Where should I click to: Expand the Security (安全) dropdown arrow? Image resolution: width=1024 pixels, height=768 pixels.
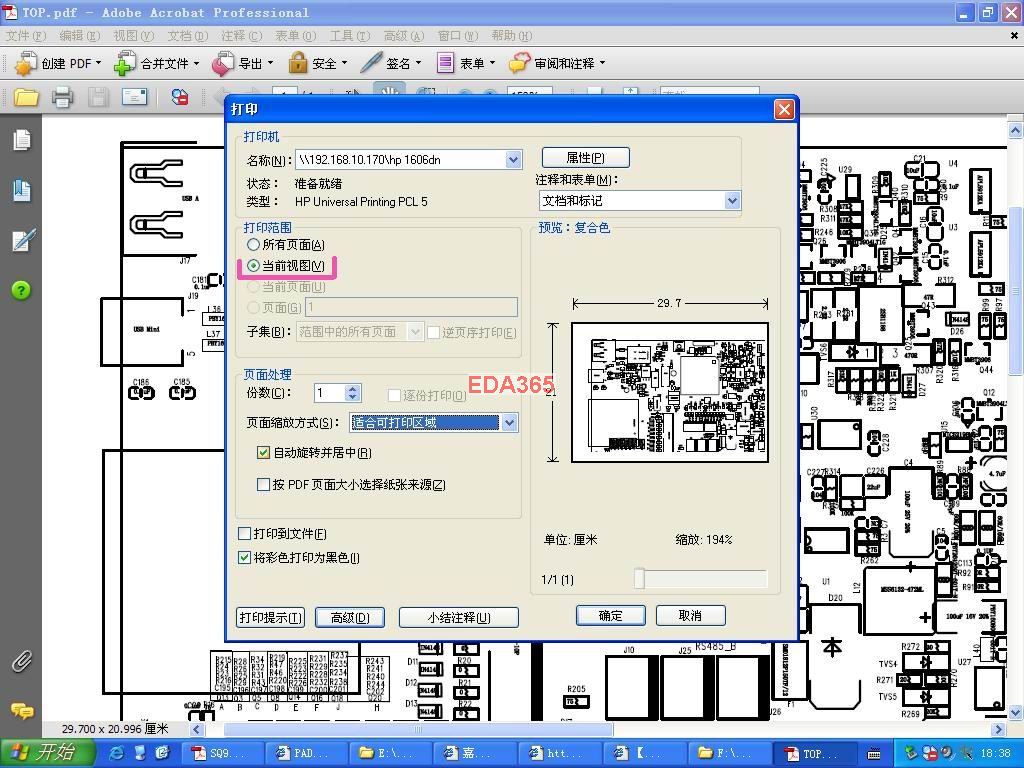(344, 63)
